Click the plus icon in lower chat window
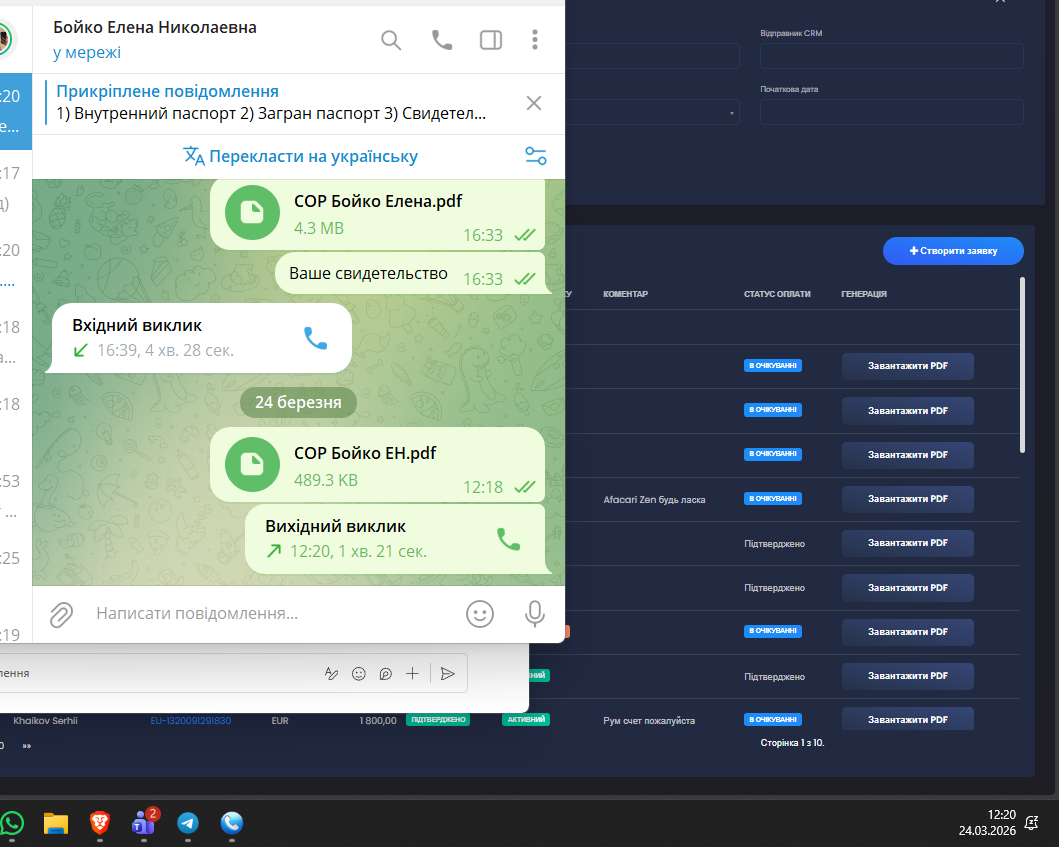The height and width of the screenshot is (847, 1059). point(412,673)
